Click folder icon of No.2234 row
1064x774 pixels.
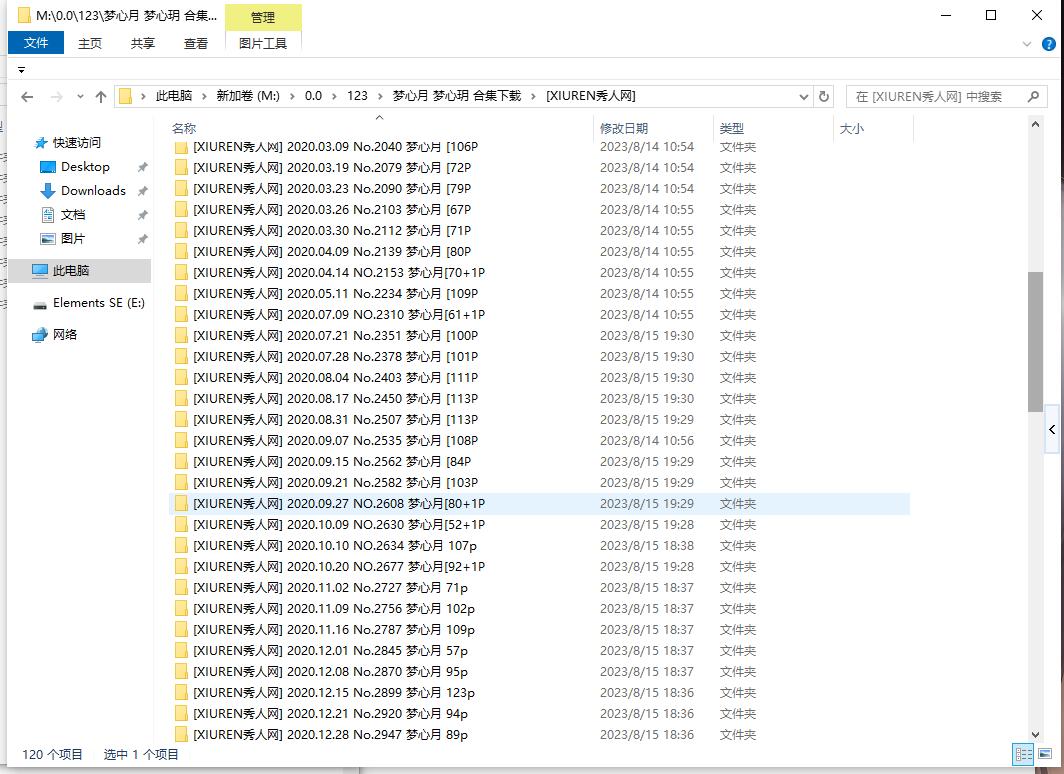coord(181,294)
